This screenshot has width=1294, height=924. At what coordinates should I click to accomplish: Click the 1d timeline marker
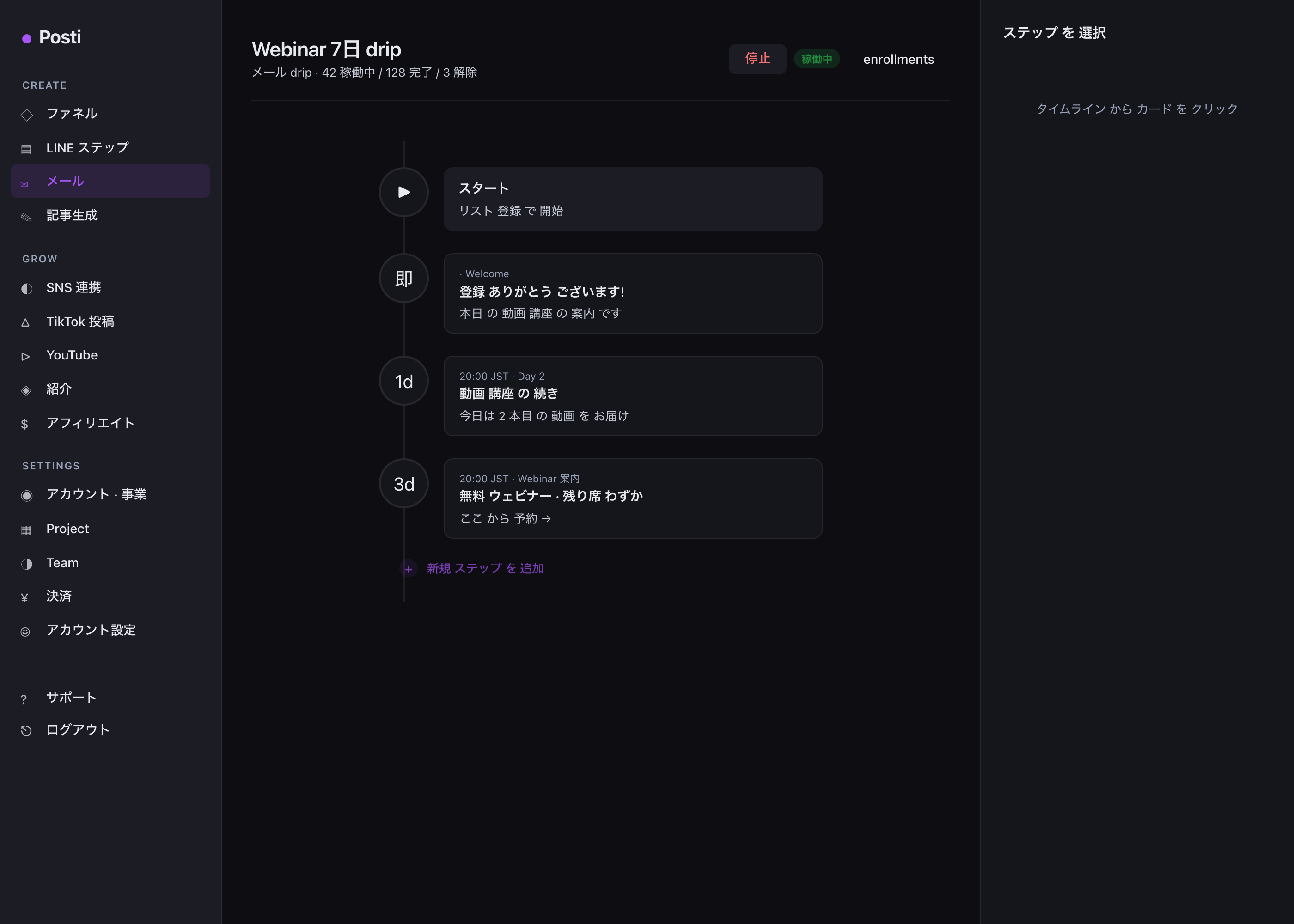(404, 381)
